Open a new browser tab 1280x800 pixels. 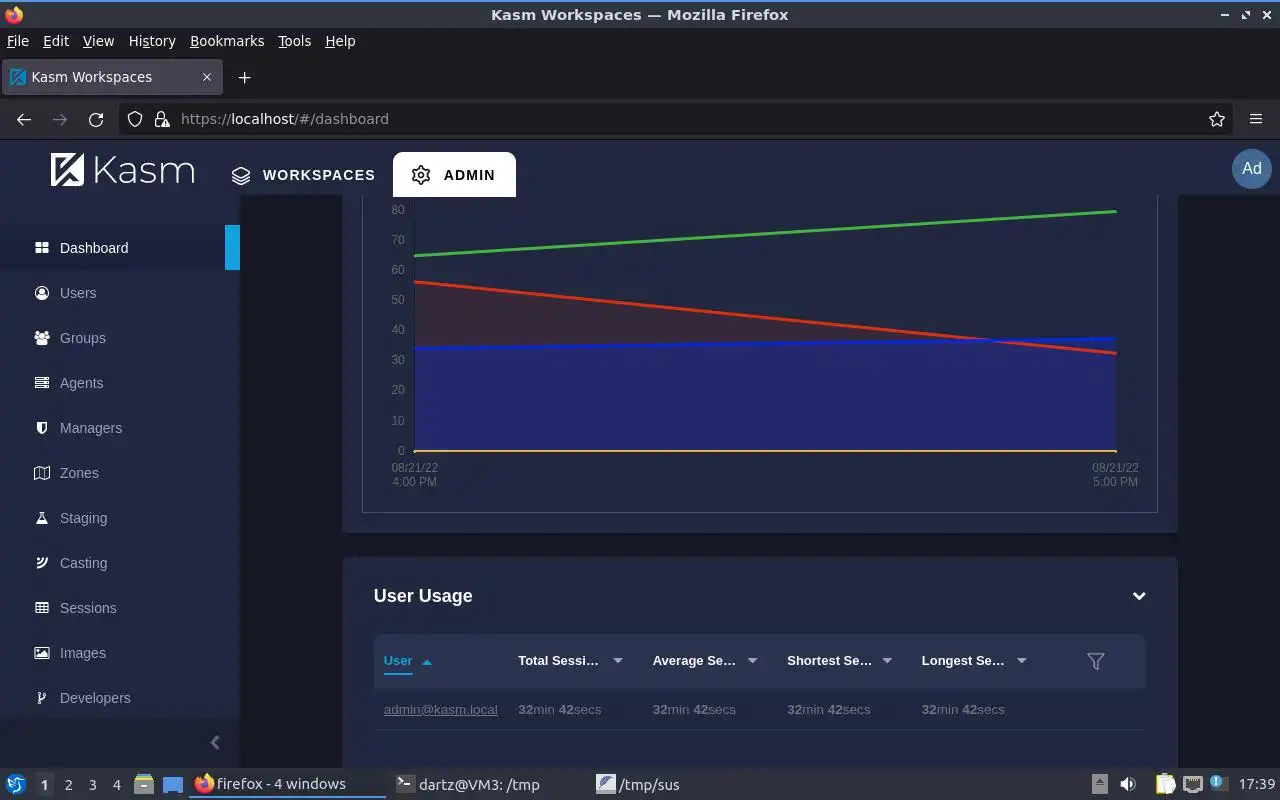(244, 77)
